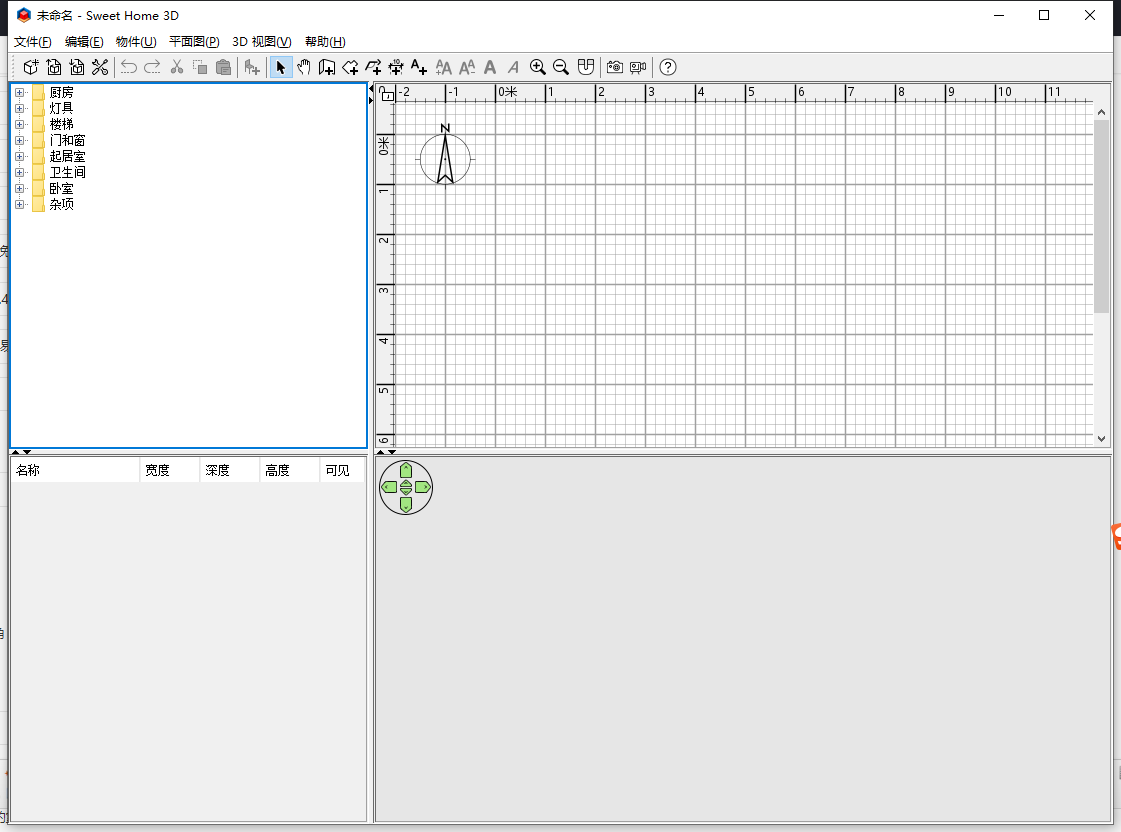The width and height of the screenshot is (1121, 832).
Task: Sort furniture list by 可见 column
Action: coord(342,470)
